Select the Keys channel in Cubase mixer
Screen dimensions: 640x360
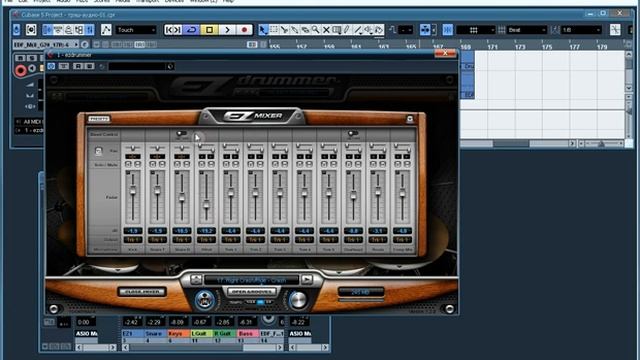(178, 333)
